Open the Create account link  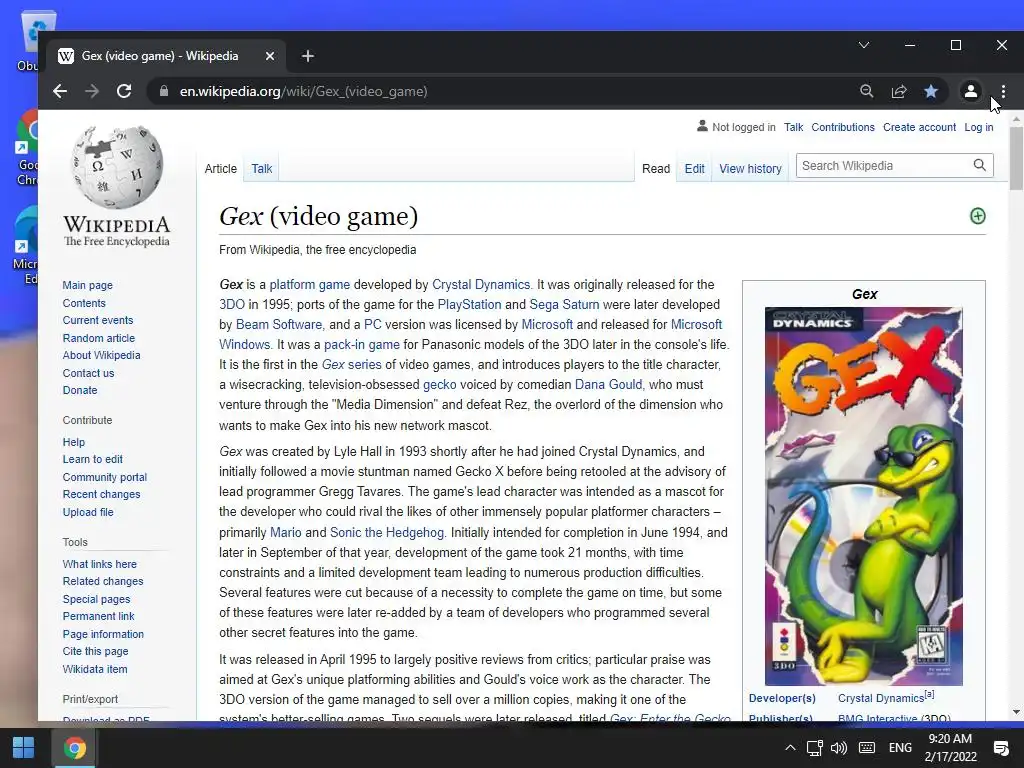[x=919, y=127]
